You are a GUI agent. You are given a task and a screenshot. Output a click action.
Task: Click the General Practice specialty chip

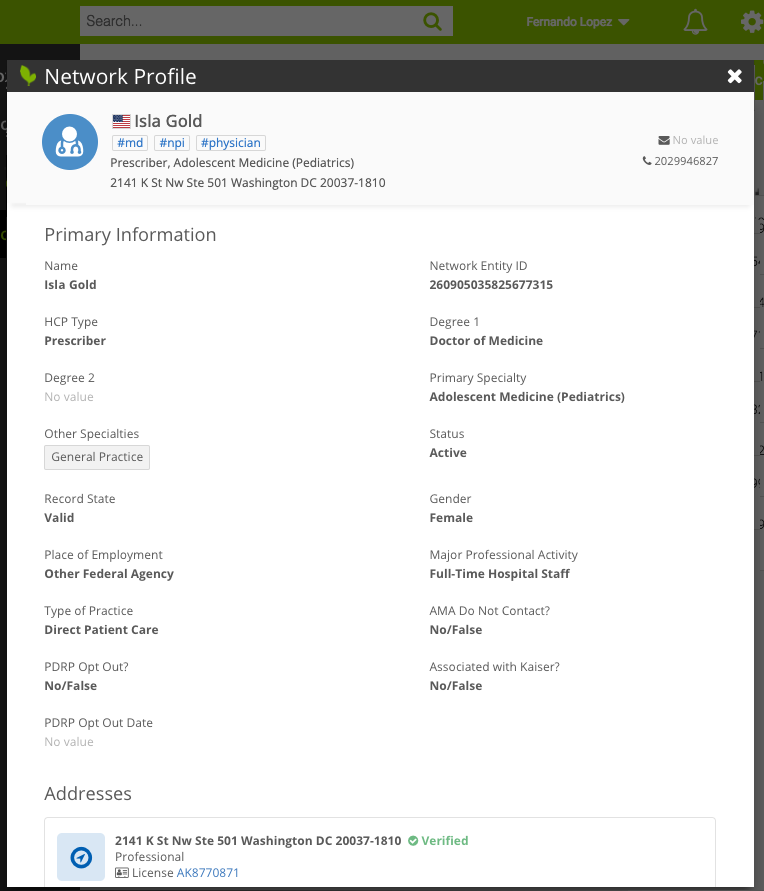coord(97,457)
